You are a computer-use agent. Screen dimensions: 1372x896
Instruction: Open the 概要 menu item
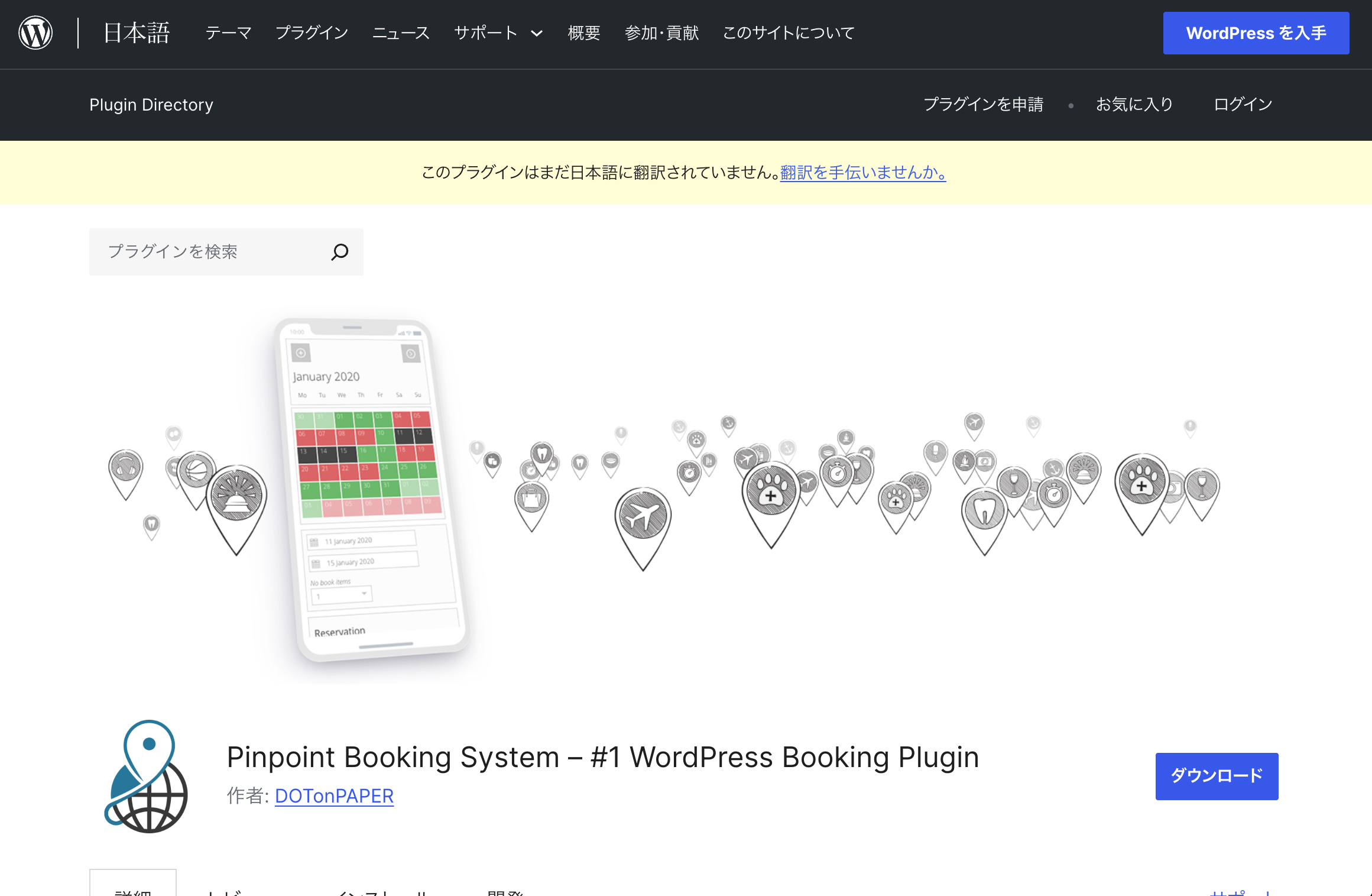click(584, 33)
